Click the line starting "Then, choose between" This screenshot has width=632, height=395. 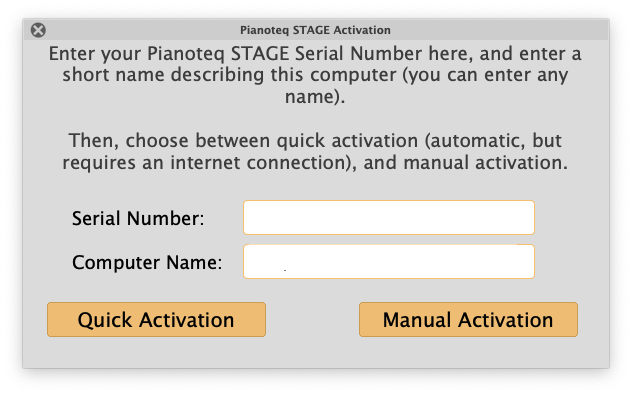coord(315,141)
